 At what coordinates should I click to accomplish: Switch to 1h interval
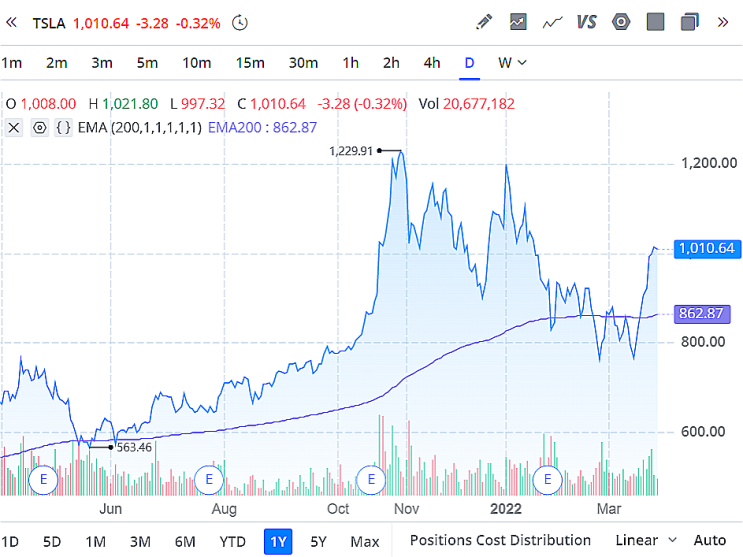tap(351, 63)
